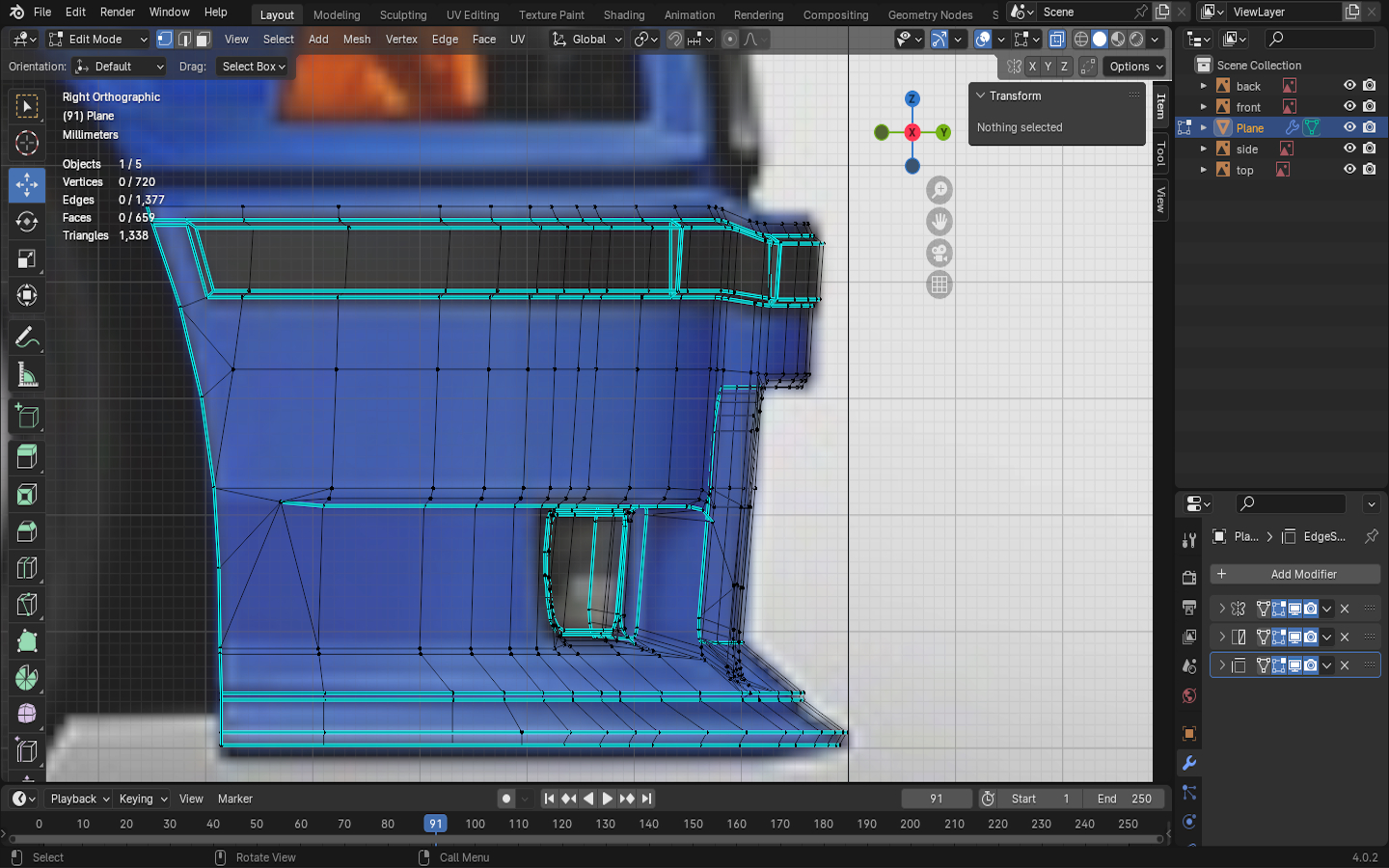Screen dimensions: 1389x868
Task: Click the camera view gizmo button
Action: 939,254
